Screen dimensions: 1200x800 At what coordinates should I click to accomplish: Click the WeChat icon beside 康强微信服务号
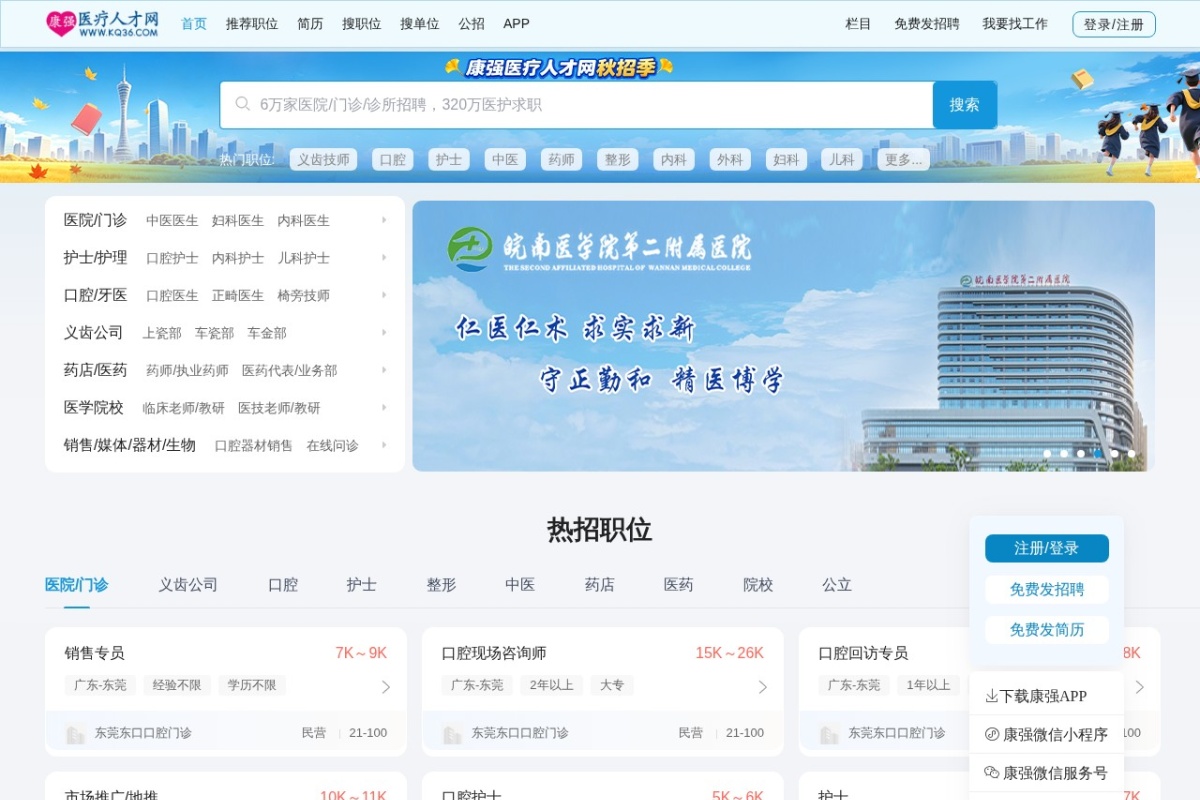(992, 772)
